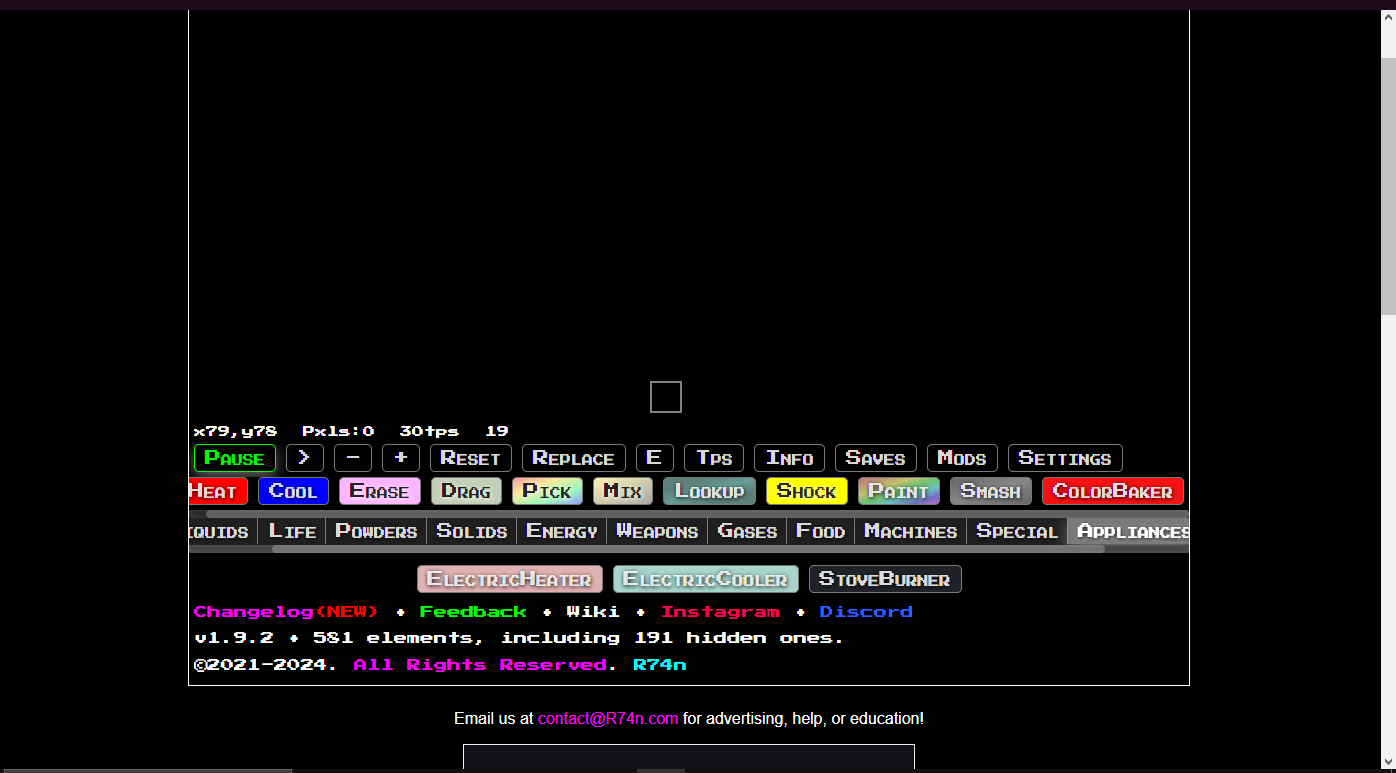Screen dimensions: 1396x773
Task: Reset the simulation canvas
Action: (471, 458)
